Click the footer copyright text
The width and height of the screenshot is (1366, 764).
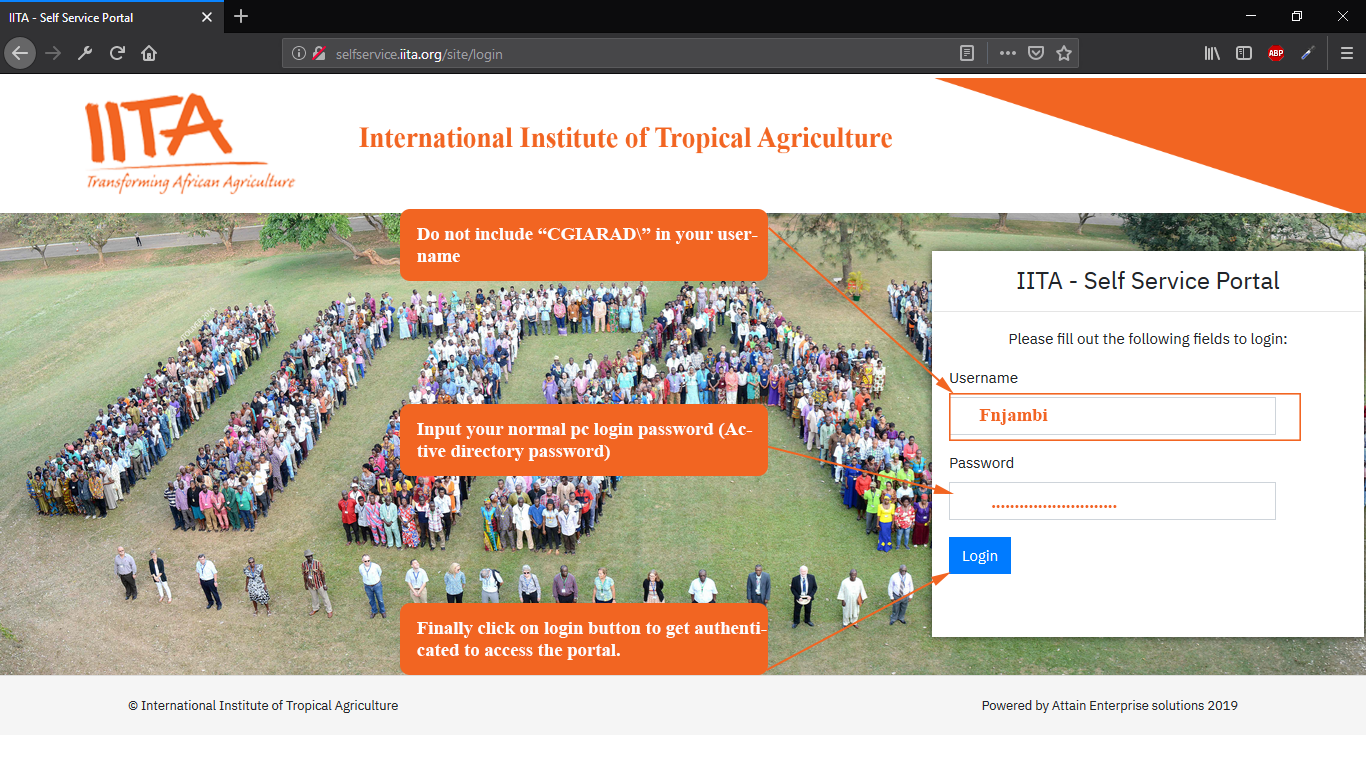coord(263,706)
